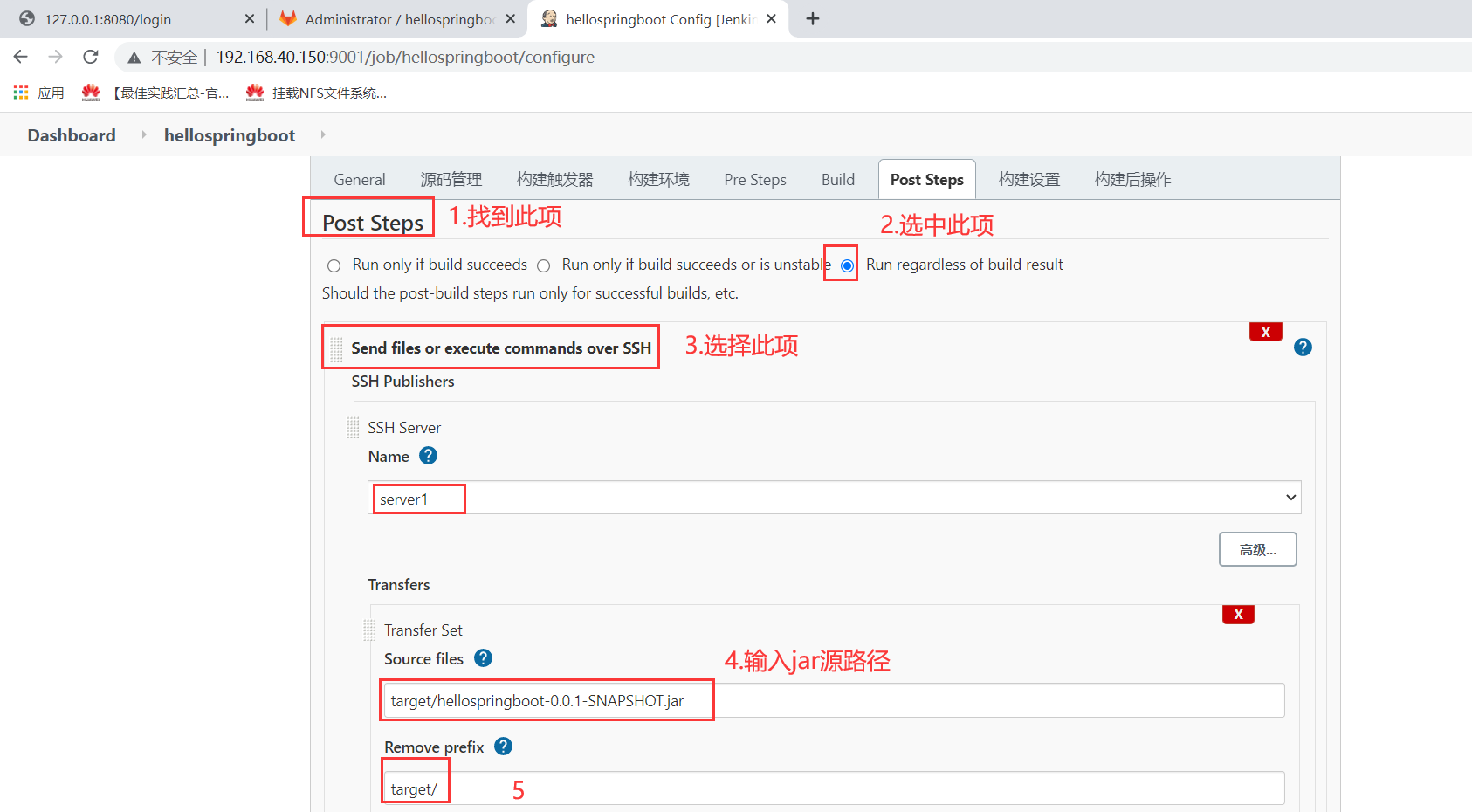The width and height of the screenshot is (1472, 812).
Task: Go back to the previous page
Action: pos(21,57)
